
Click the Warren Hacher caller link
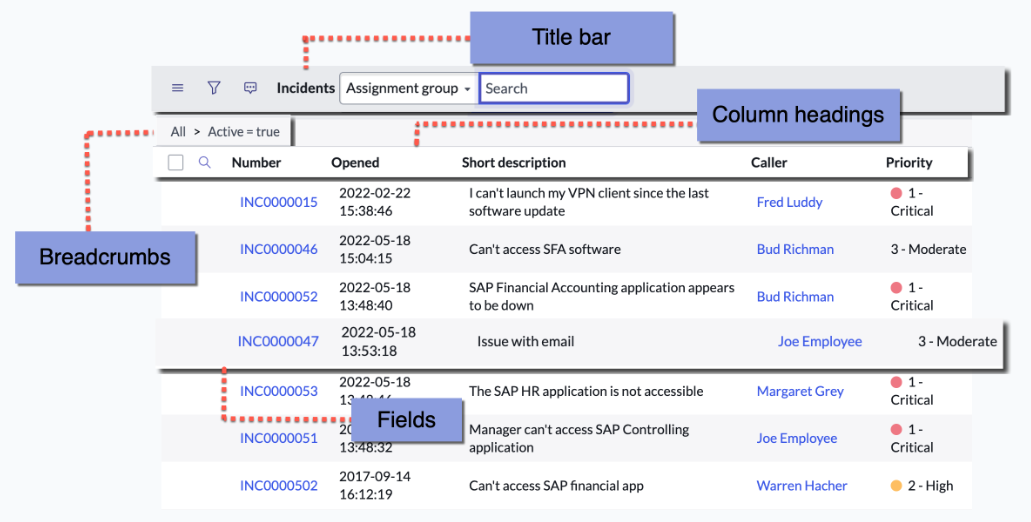[802, 486]
